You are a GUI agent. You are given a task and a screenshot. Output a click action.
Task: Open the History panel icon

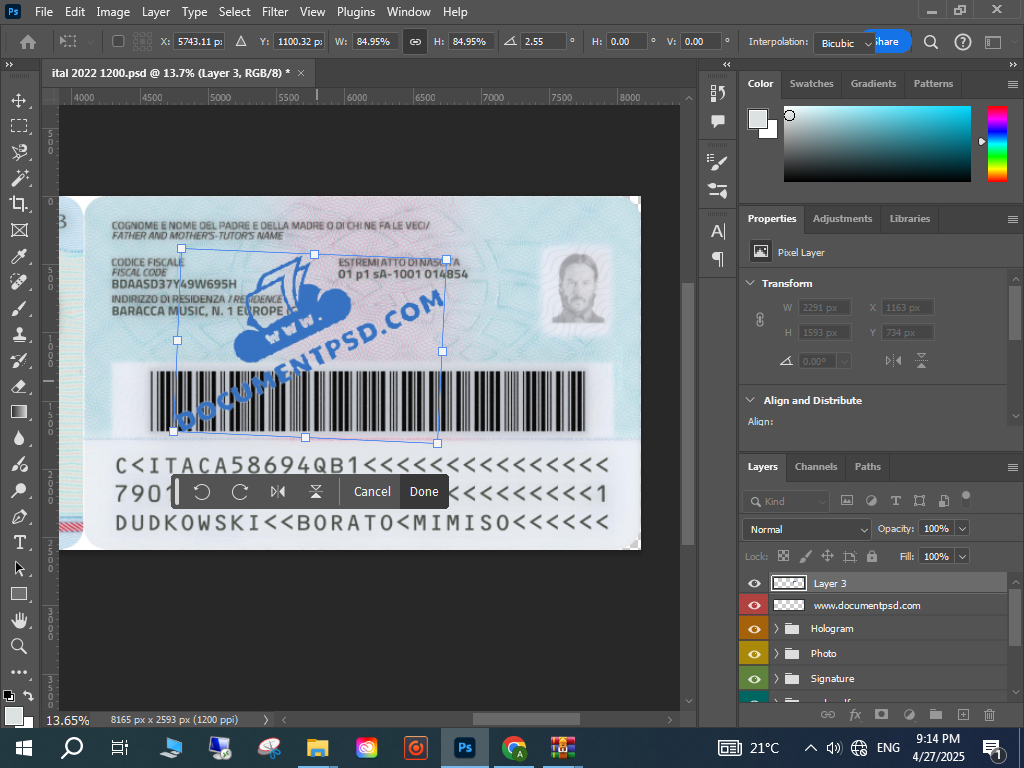(718, 93)
